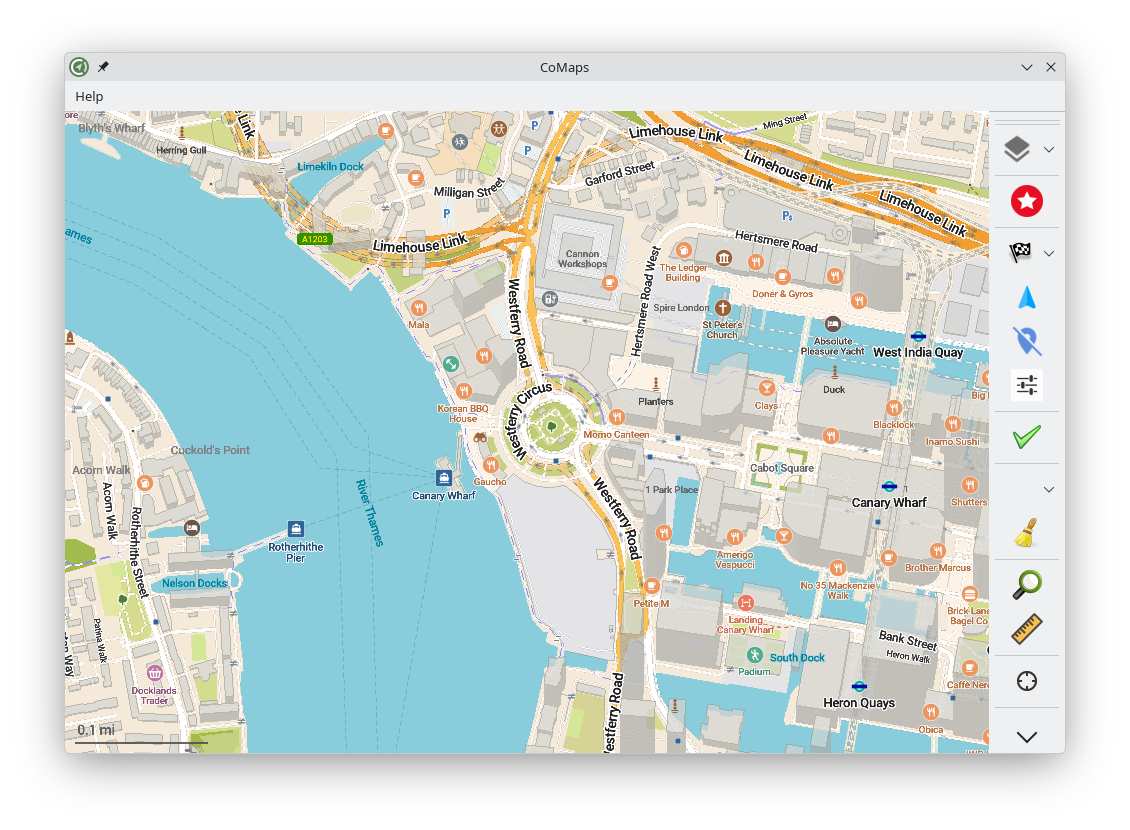Open bookmarks with the red star icon
The height and width of the screenshot is (830, 1130).
[x=1027, y=201]
